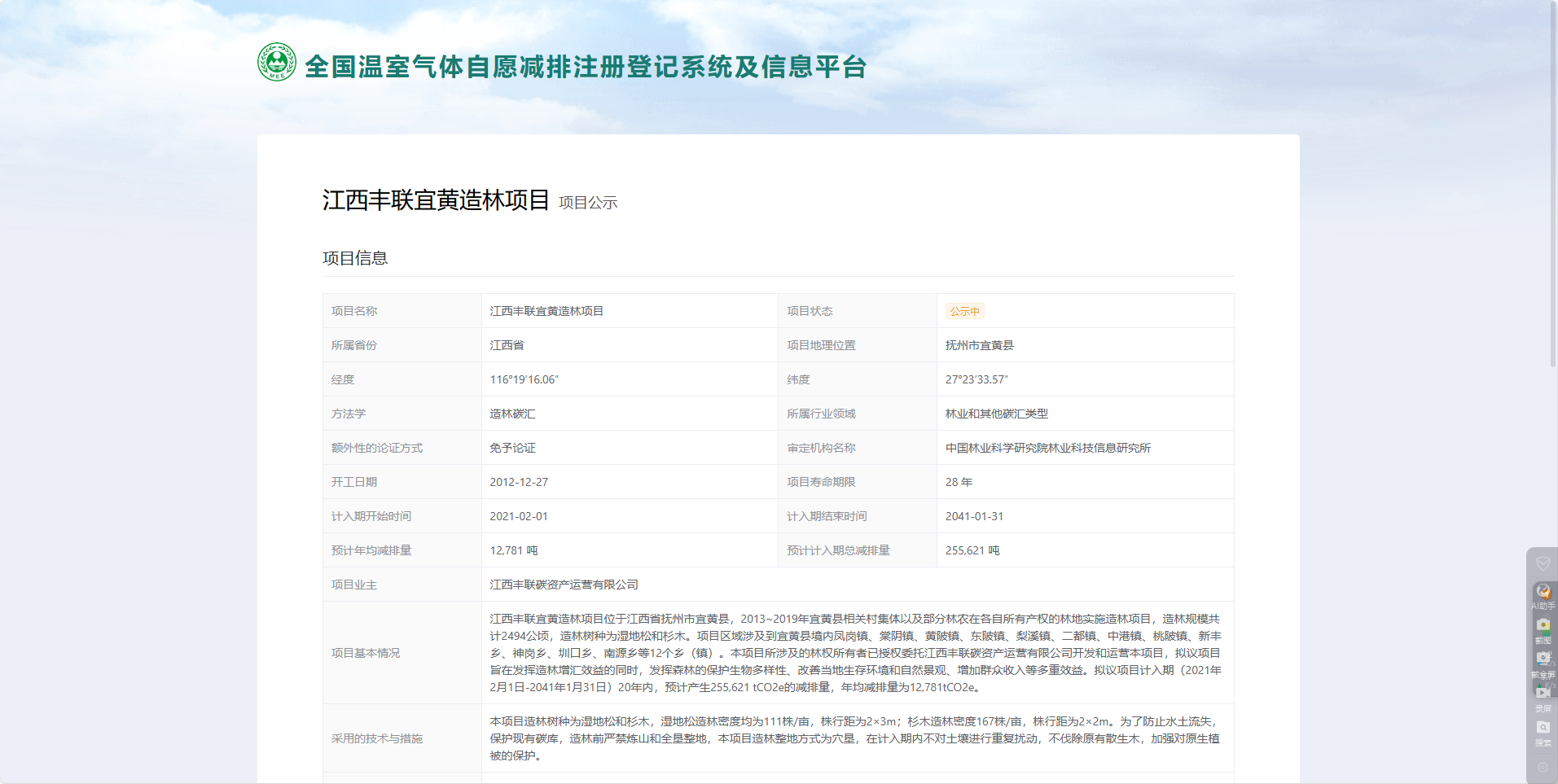
Task: Click the 项目公示 label beside the title
Action: [x=588, y=203]
